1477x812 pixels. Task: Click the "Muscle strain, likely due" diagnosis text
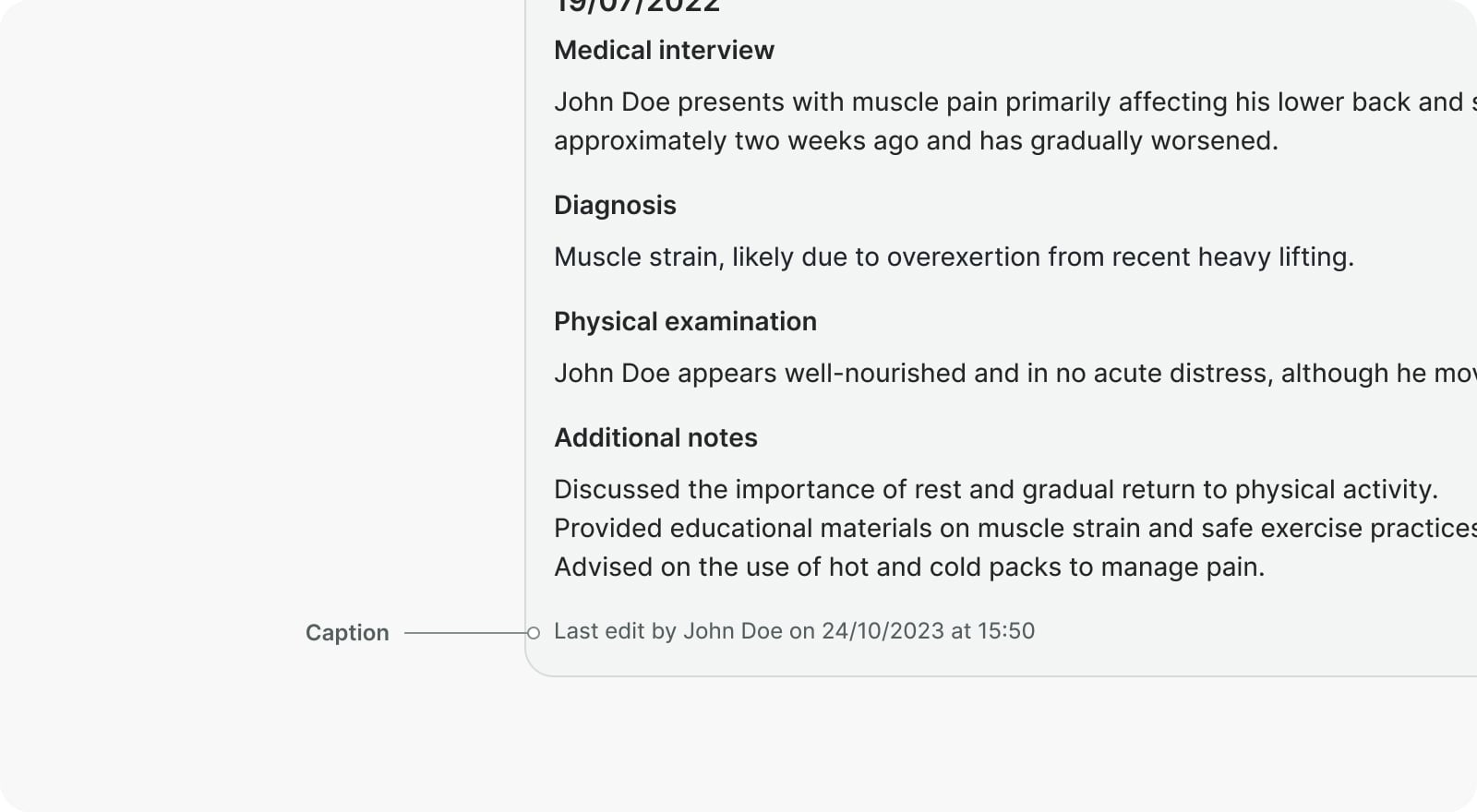tap(954, 257)
